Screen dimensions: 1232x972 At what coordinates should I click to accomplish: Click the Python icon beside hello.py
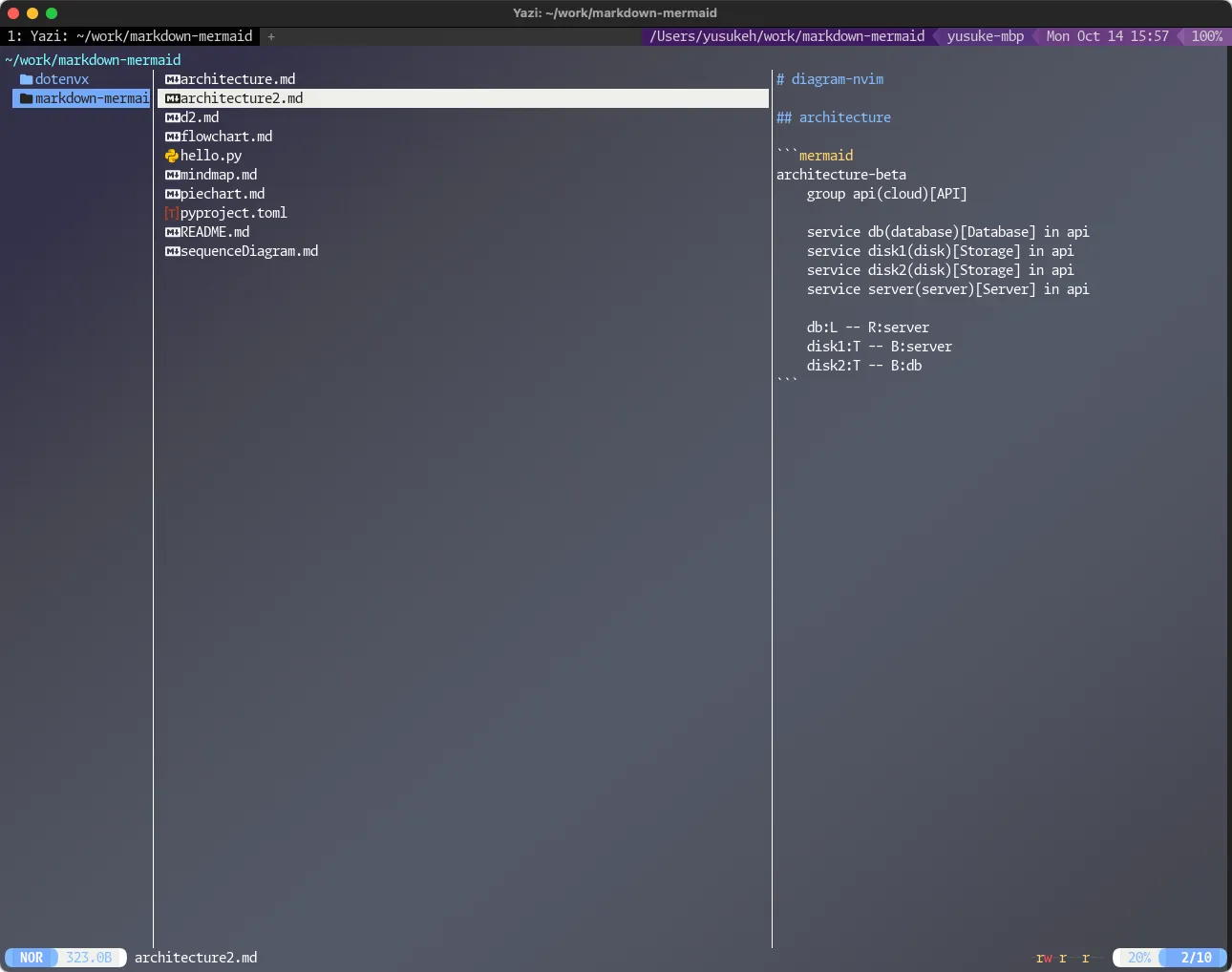[172, 156]
